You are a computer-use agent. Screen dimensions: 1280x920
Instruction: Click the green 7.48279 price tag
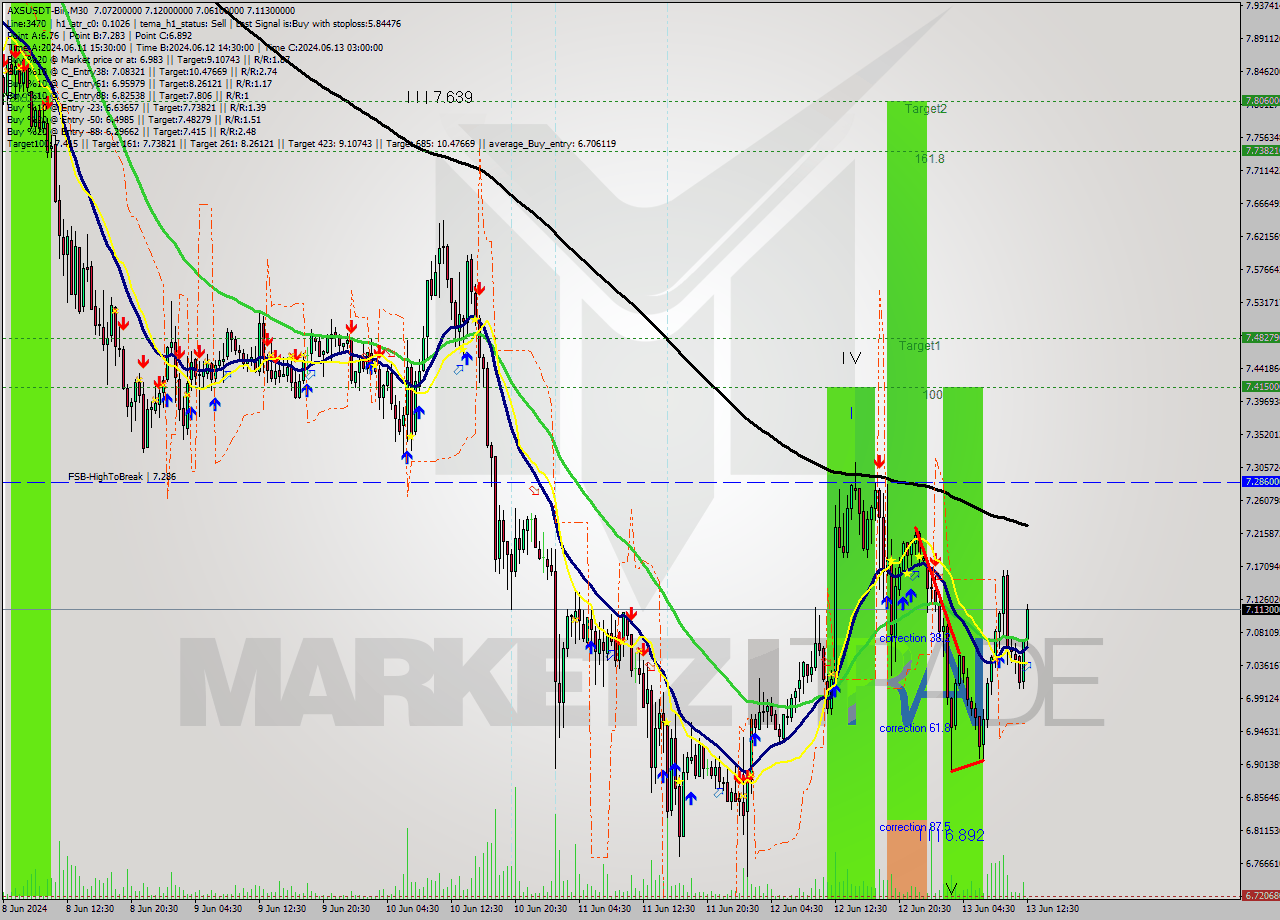point(1261,337)
